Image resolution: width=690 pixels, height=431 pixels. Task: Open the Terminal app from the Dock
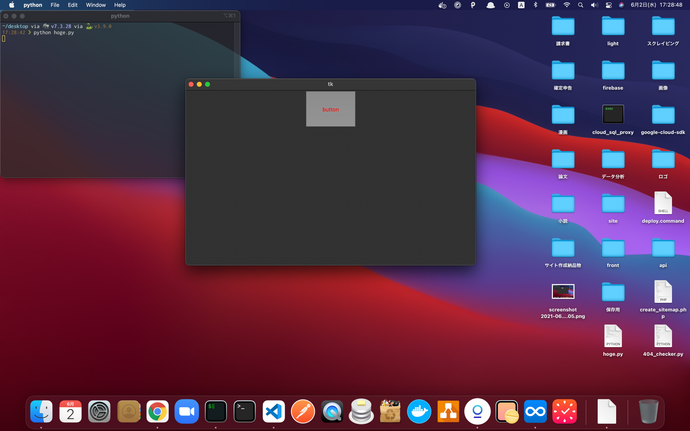245,411
